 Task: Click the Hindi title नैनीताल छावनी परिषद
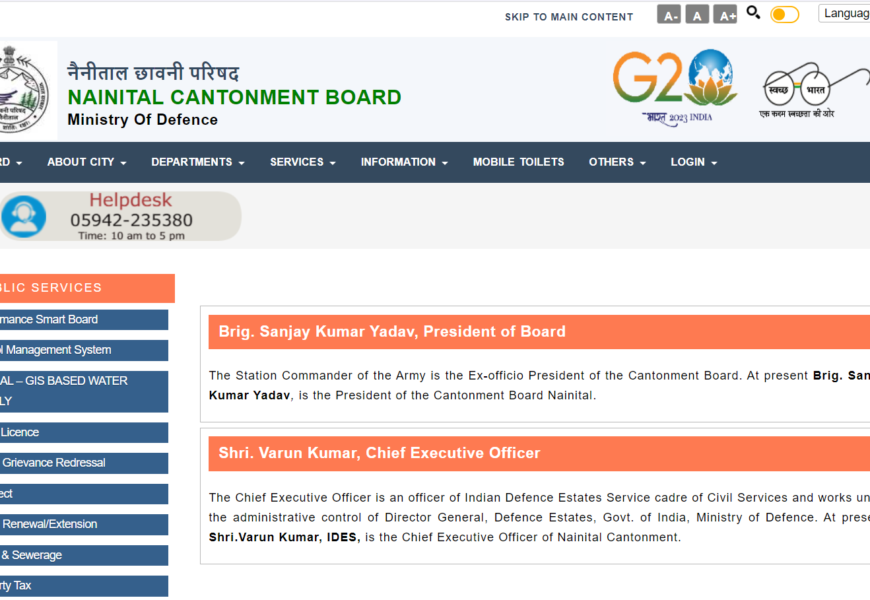[153, 73]
